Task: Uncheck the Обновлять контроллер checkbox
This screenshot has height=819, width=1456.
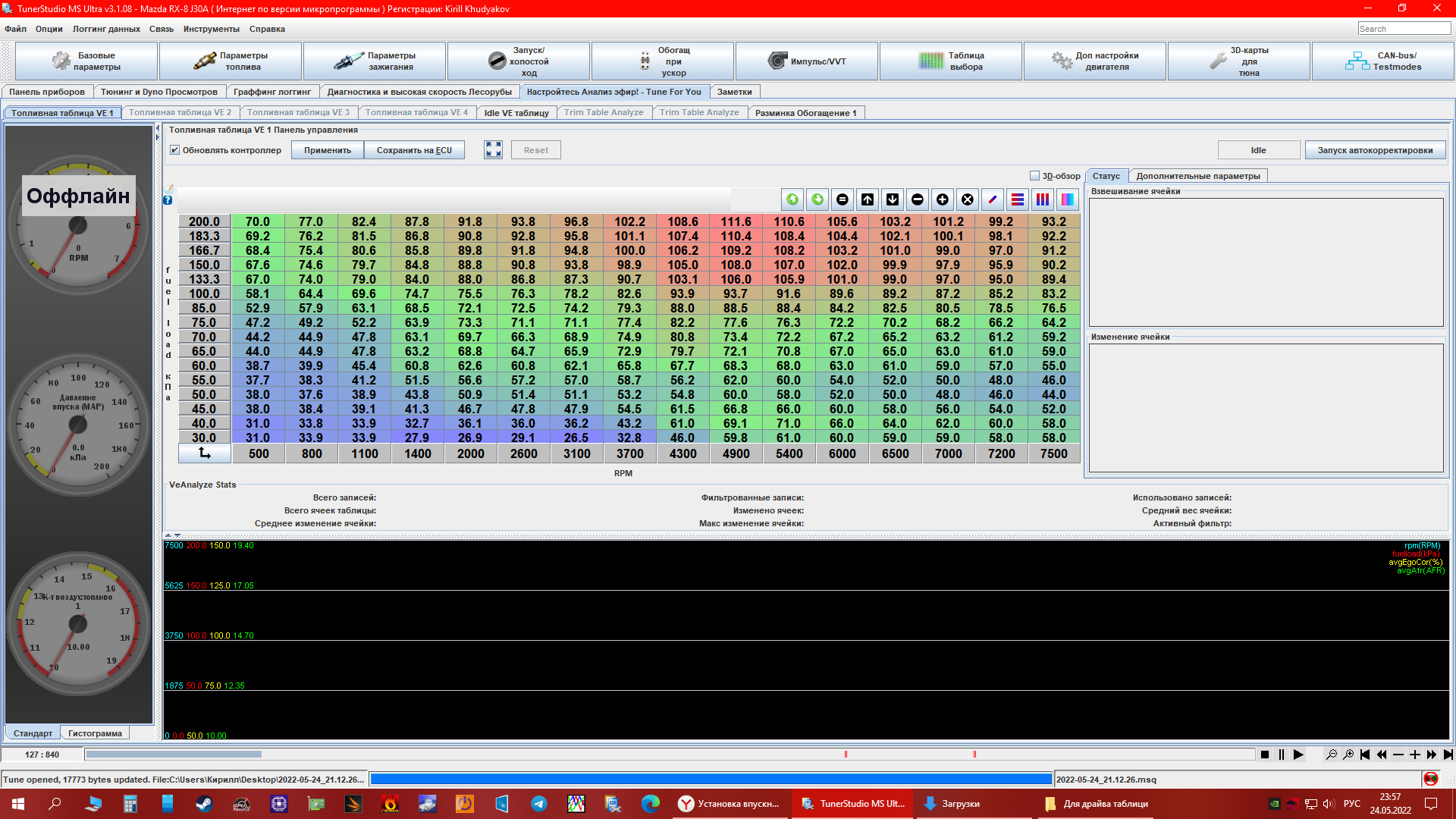Action: [x=175, y=150]
